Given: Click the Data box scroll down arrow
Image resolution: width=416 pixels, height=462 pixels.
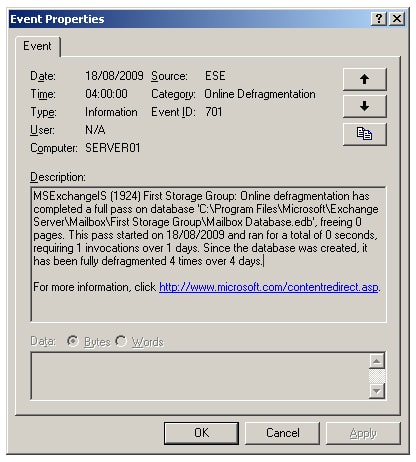Looking at the screenshot, I should 377,391.
